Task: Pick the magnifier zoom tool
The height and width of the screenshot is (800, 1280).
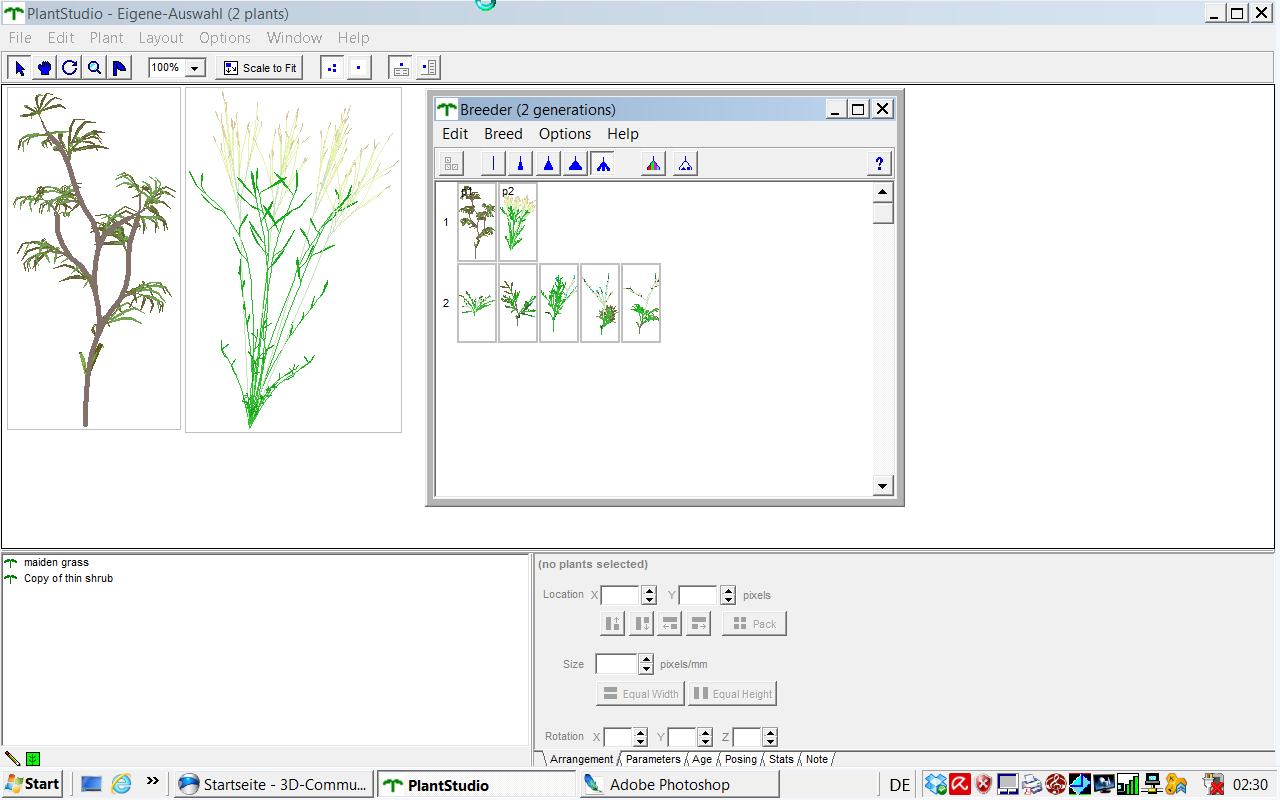Action: tap(94, 68)
